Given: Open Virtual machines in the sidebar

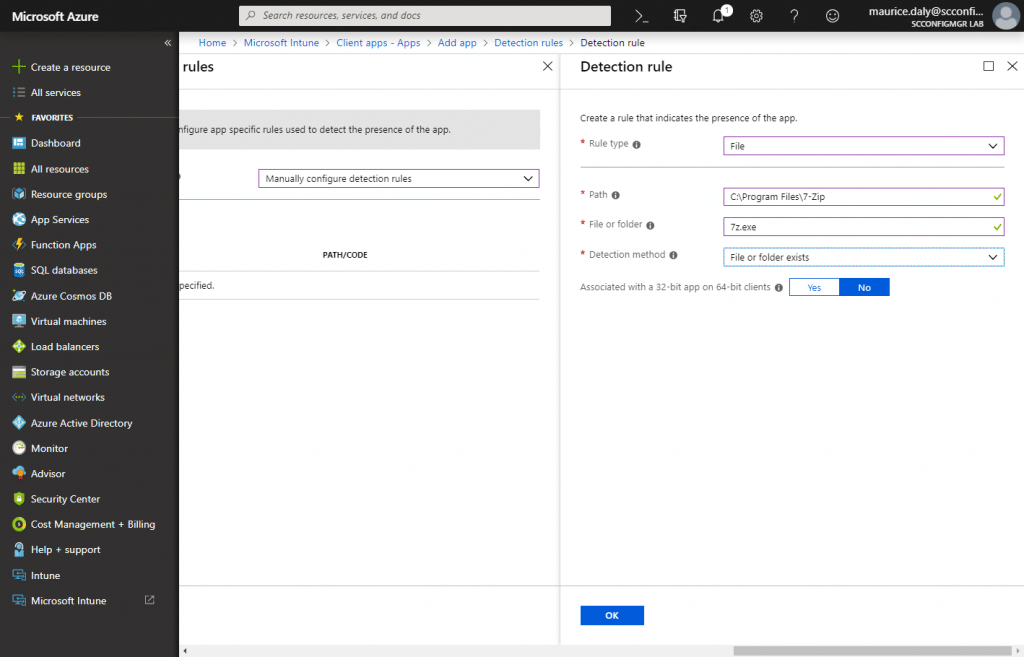Looking at the screenshot, I should click(68, 321).
